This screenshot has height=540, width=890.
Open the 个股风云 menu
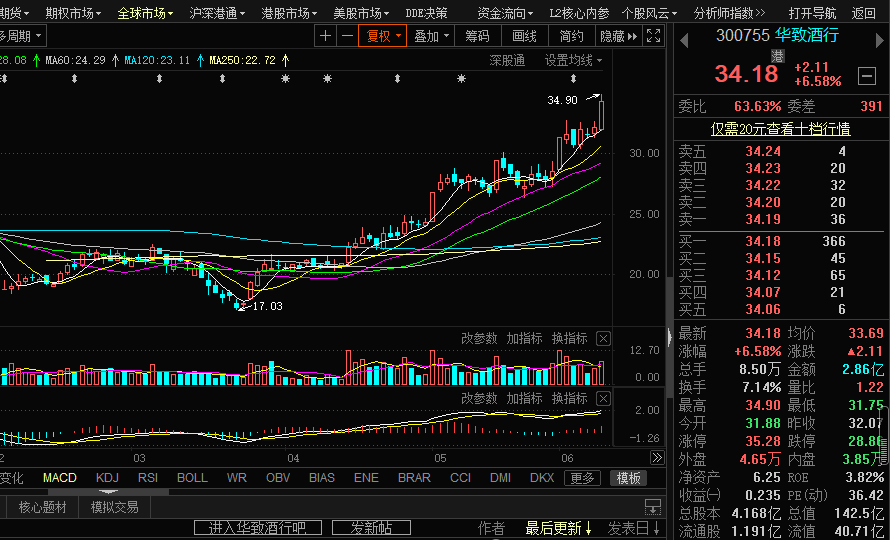(x=650, y=12)
